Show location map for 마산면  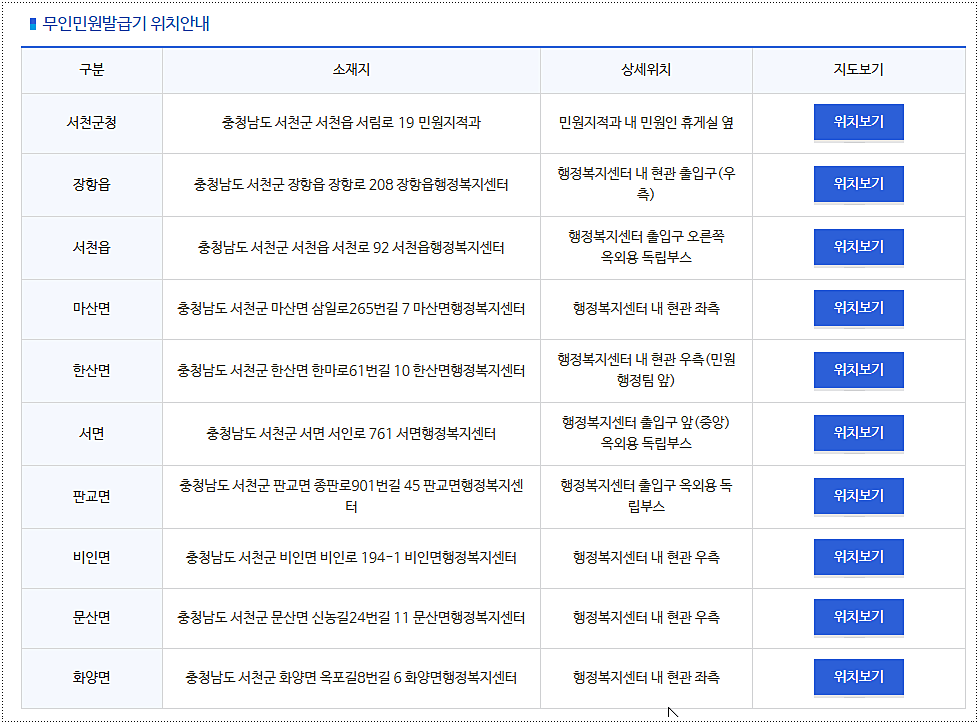[858, 308]
